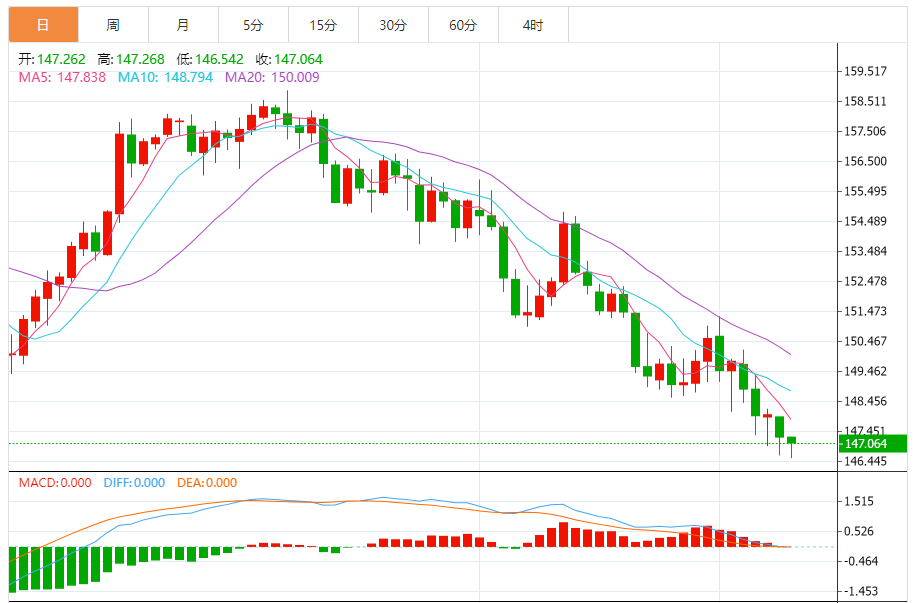Click the 151.473 price axis label
The height and width of the screenshot is (603, 913).
(866, 311)
